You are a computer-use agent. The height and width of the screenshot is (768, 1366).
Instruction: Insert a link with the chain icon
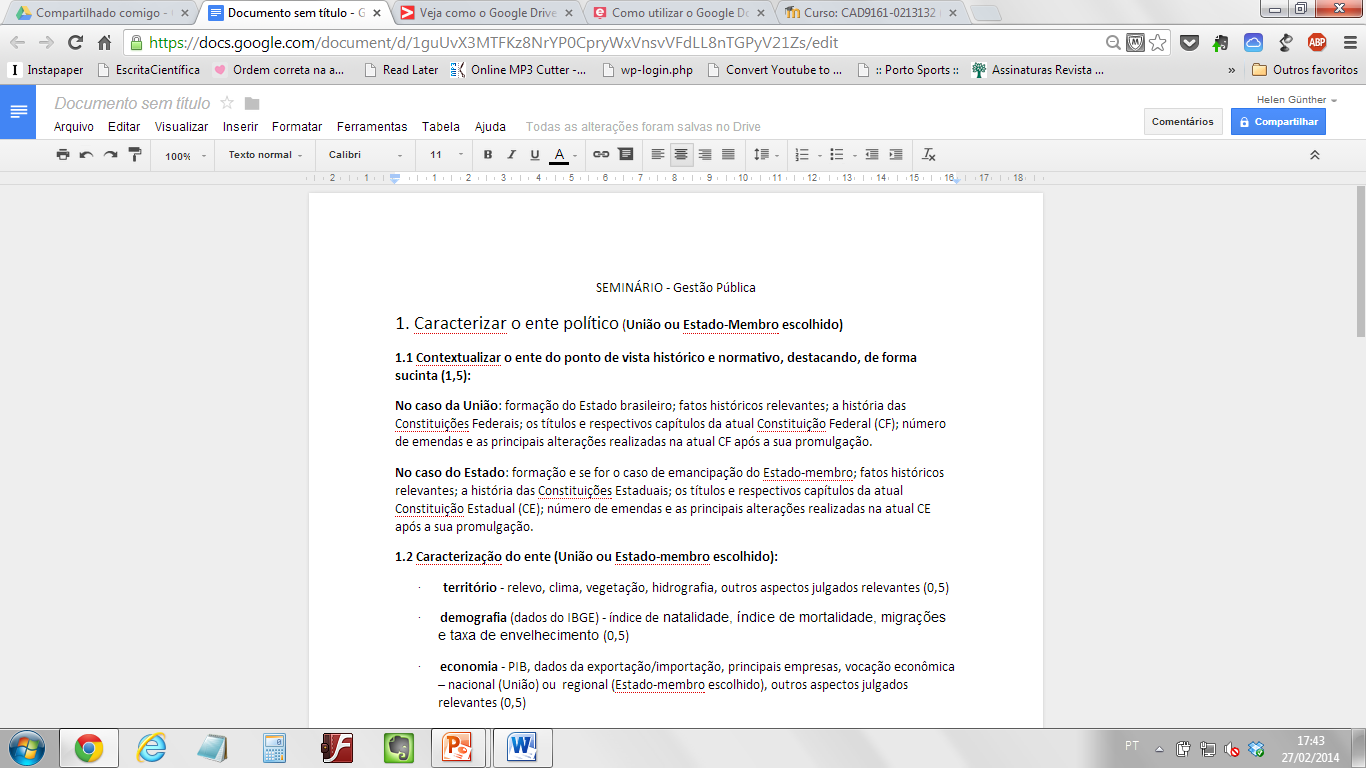(x=601, y=155)
